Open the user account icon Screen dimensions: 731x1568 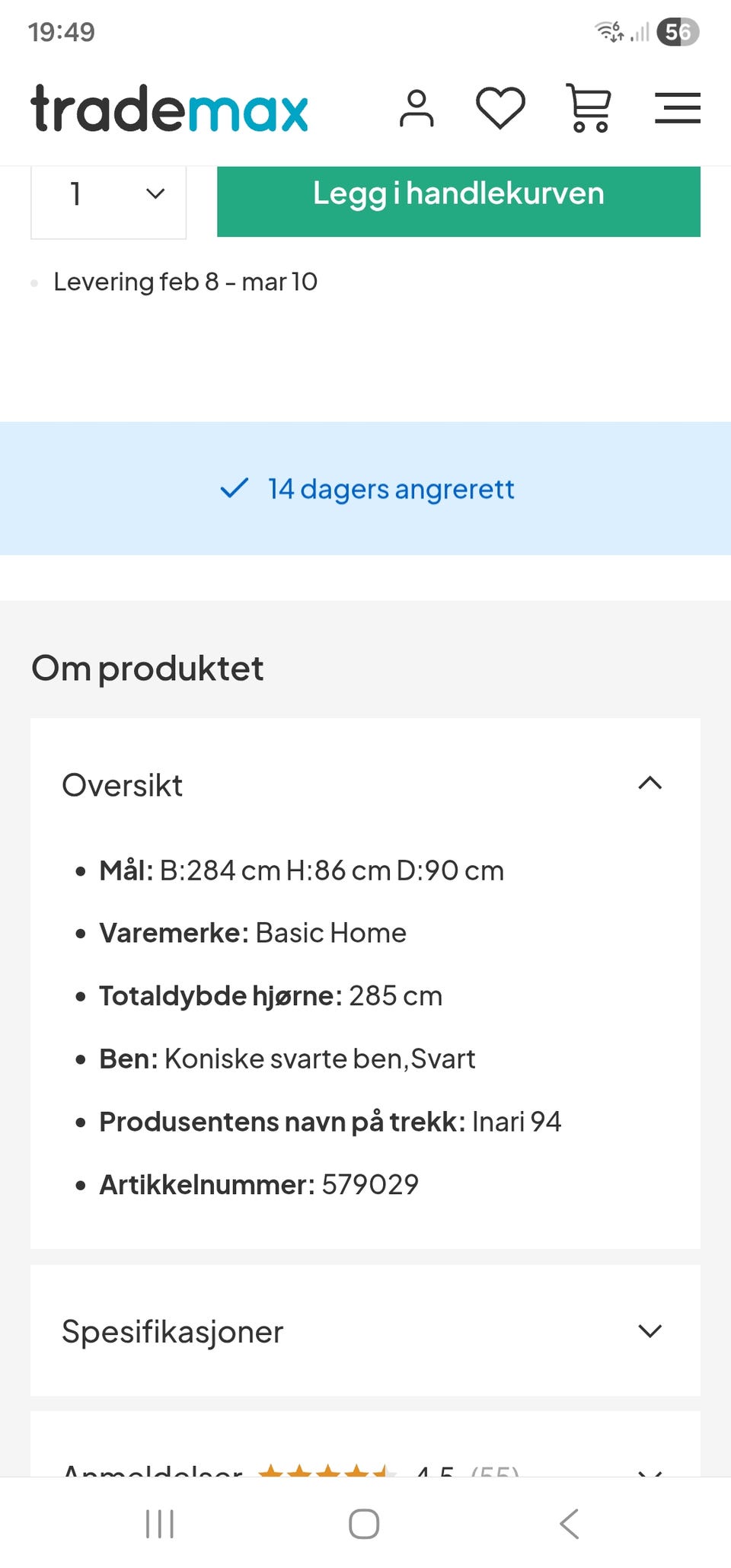(x=417, y=108)
